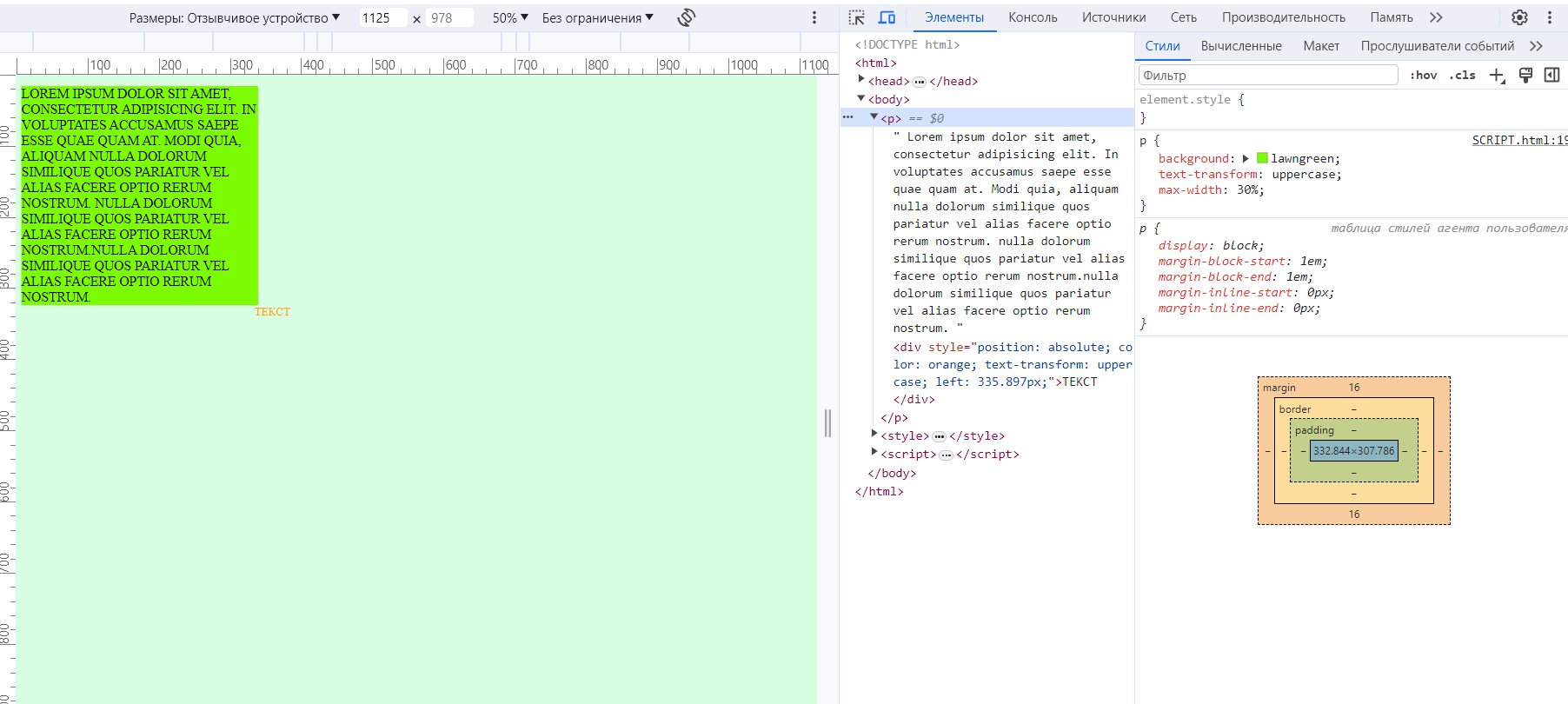The height and width of the screenshot is (704, 1568).
Task: Add a new style rule with plus icon
Action: 1497,76
